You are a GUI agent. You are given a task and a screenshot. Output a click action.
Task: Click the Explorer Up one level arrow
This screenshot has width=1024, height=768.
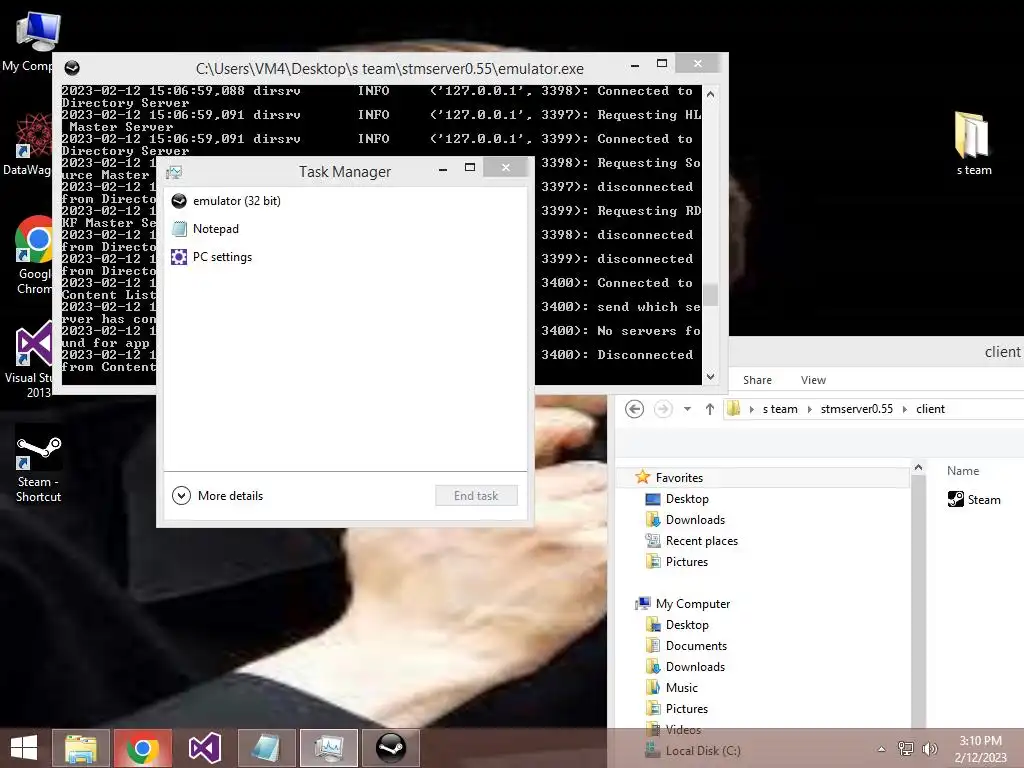coord(710,409)
